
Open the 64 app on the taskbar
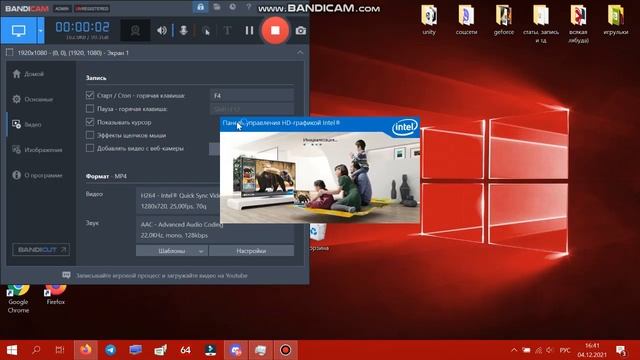pos(186,350)
